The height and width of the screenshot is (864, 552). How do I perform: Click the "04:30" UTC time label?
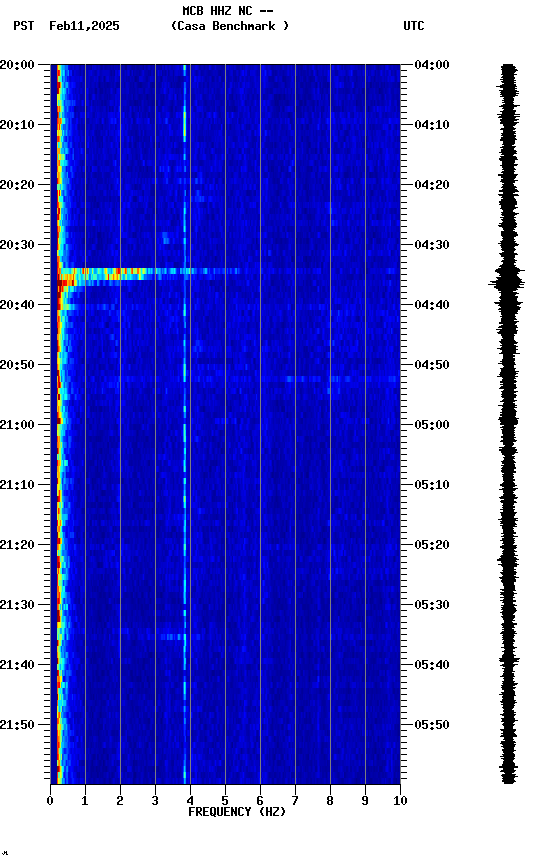(432, 245)
